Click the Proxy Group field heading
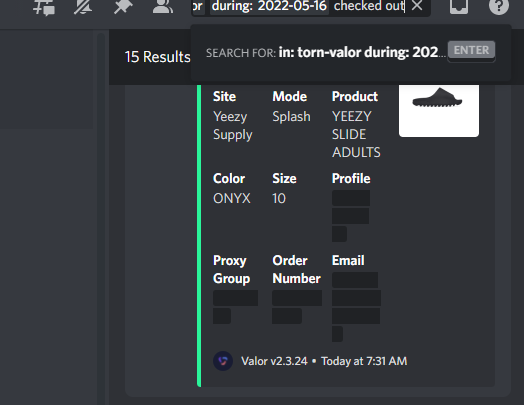 pyautogui.click(x=231, y=269)
